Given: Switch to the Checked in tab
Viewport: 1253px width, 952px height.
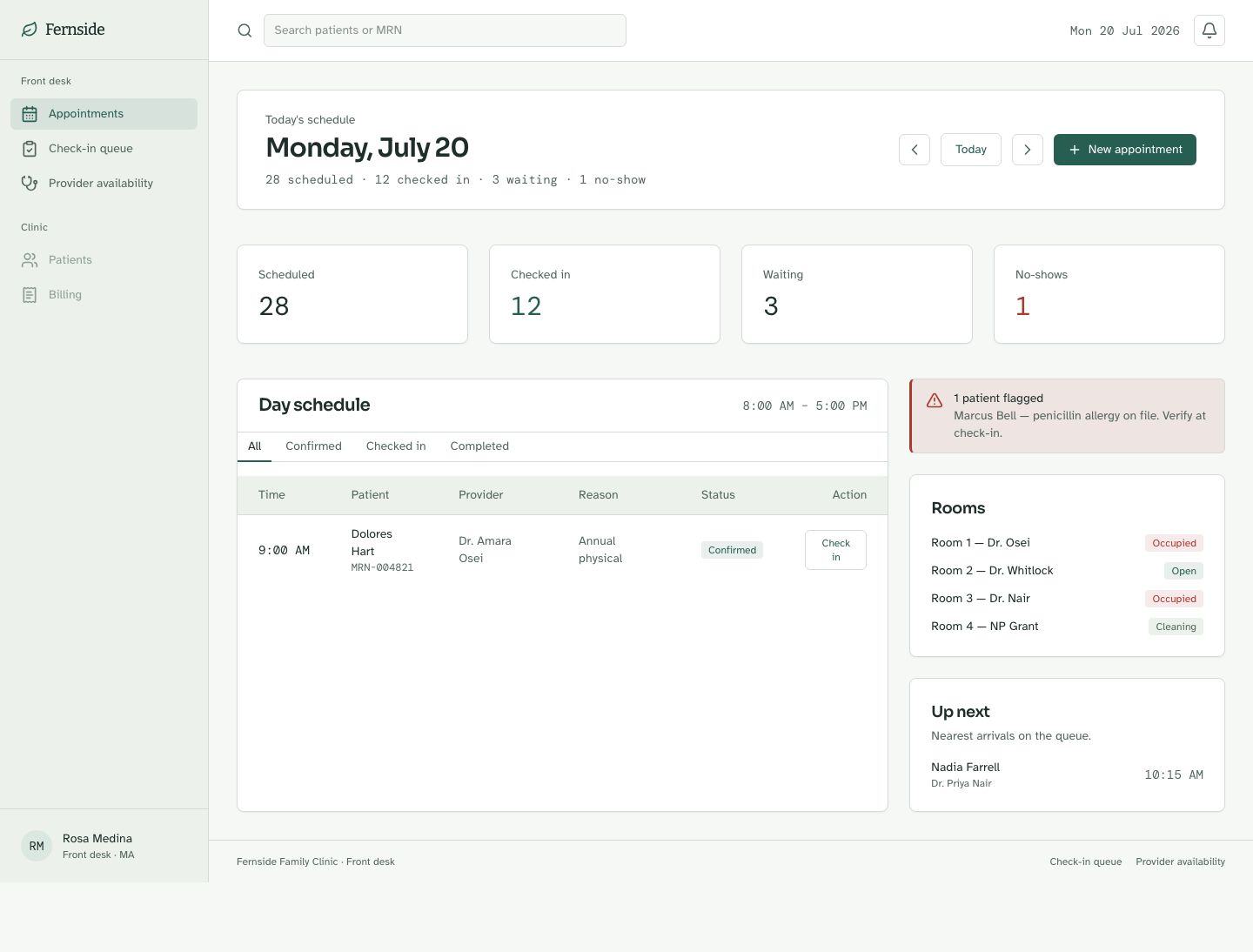Looking at the screenshot, I should (396, 446).
